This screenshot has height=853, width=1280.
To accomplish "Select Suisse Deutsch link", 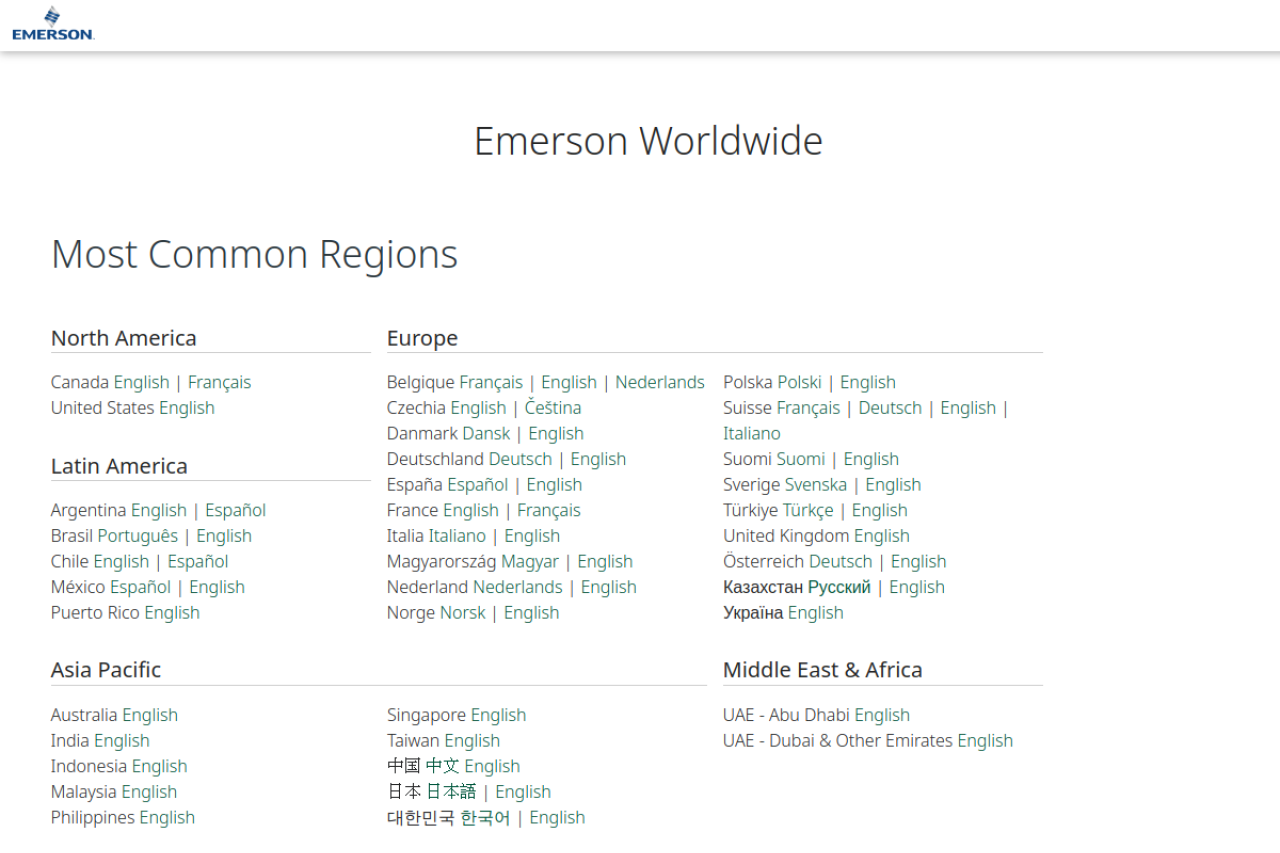I will click(890, 408).
